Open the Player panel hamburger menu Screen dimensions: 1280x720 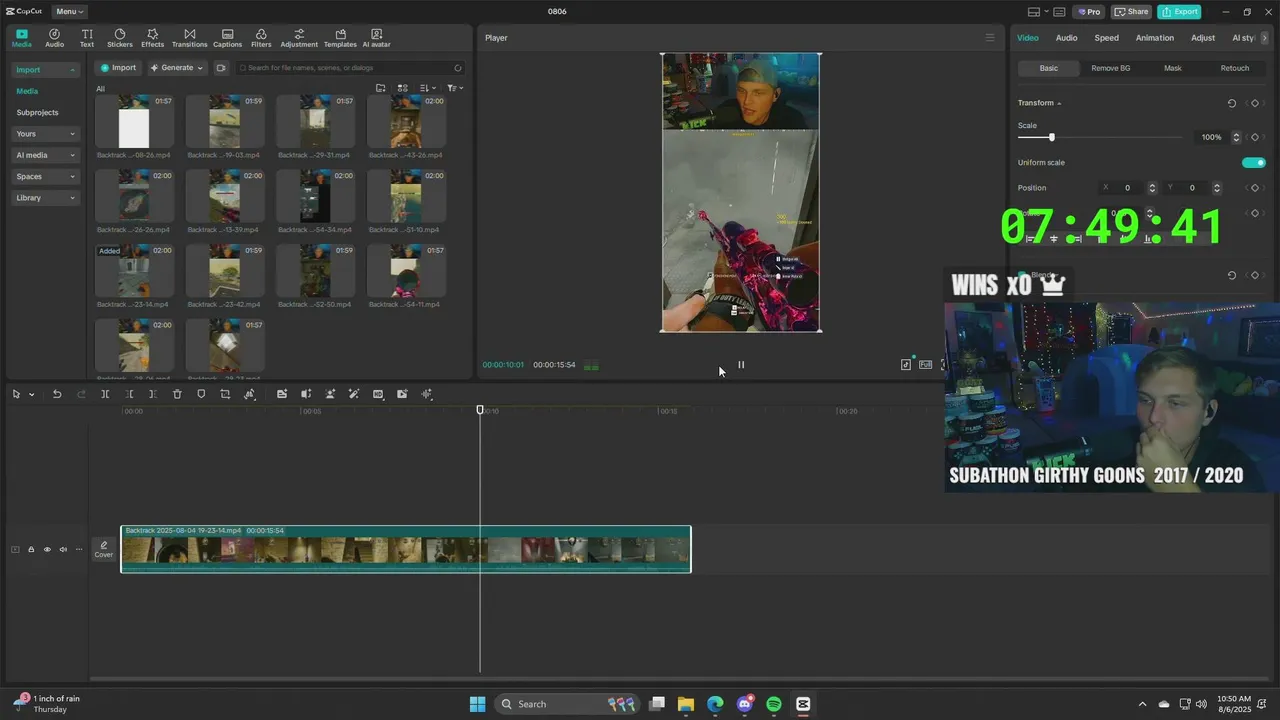click(990, 38)
